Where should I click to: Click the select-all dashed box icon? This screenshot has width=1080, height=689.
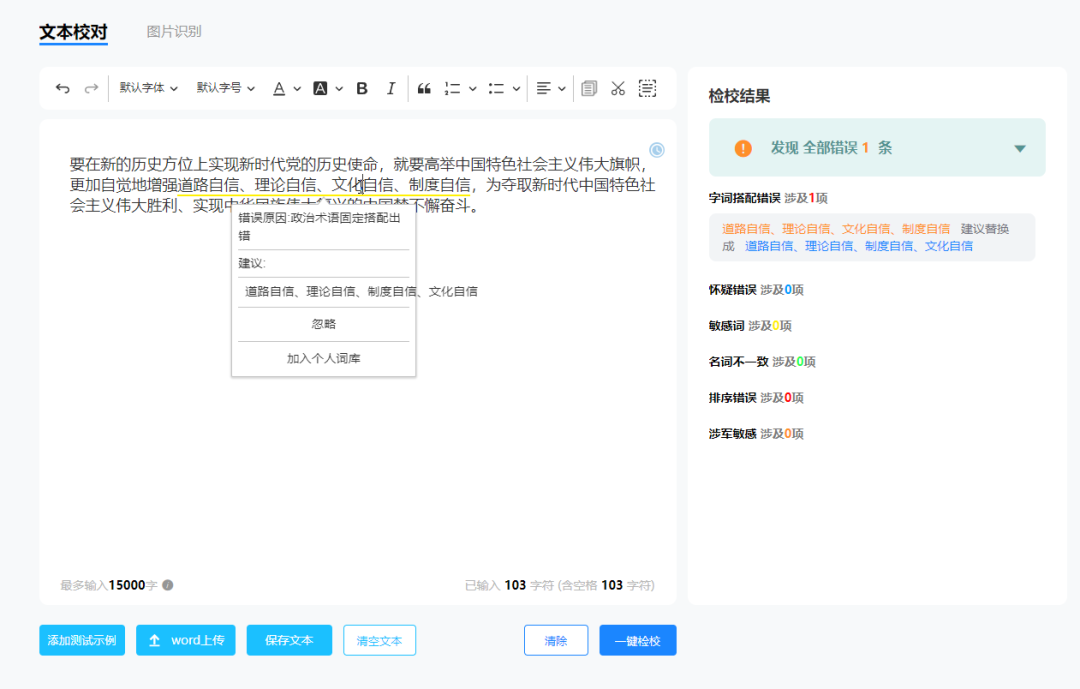[648, 88]
